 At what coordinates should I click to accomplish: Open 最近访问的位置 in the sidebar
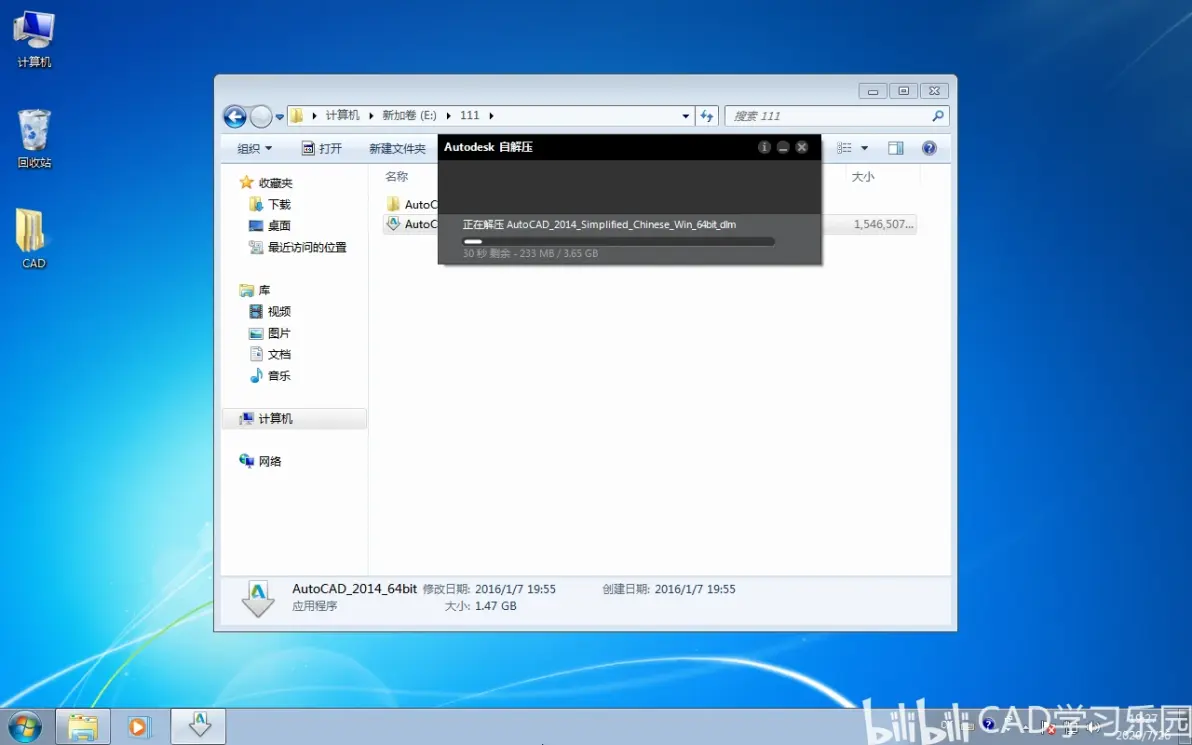tap(297, 247)
